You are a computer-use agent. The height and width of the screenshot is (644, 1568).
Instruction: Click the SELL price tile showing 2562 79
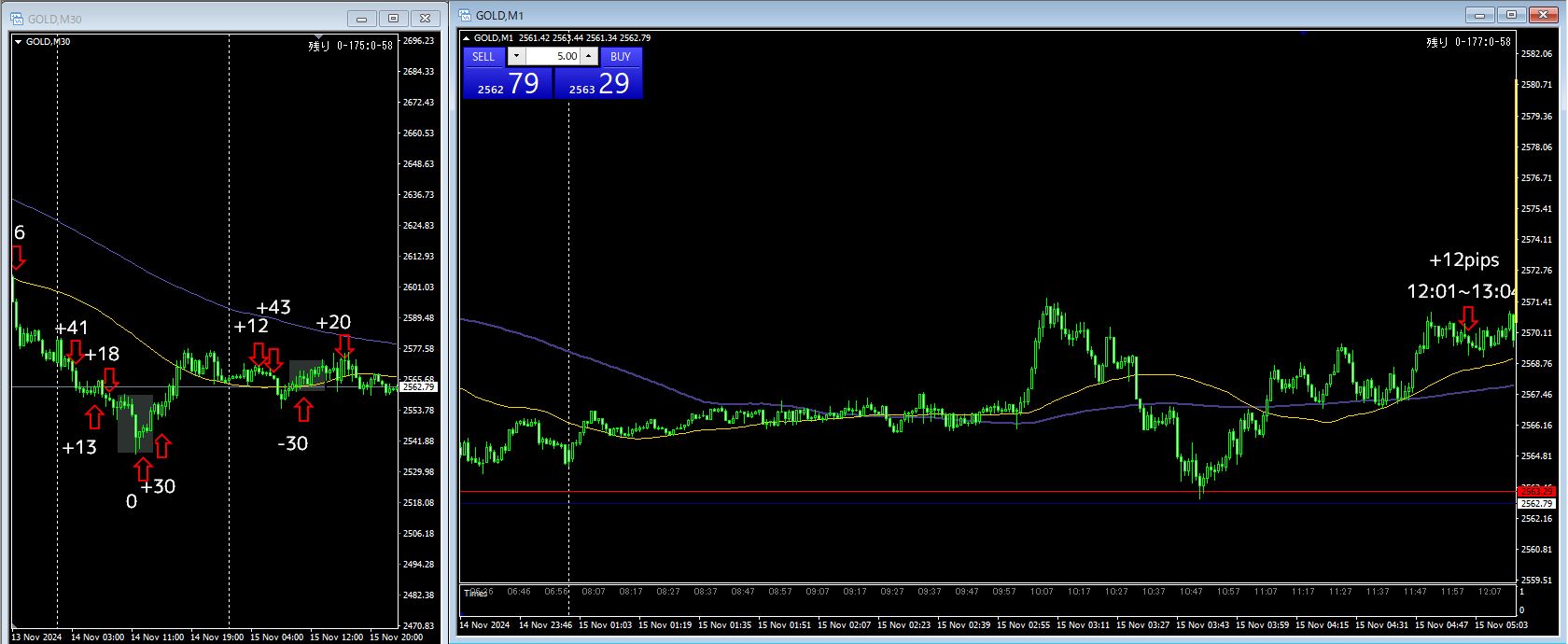click(508, 83)
